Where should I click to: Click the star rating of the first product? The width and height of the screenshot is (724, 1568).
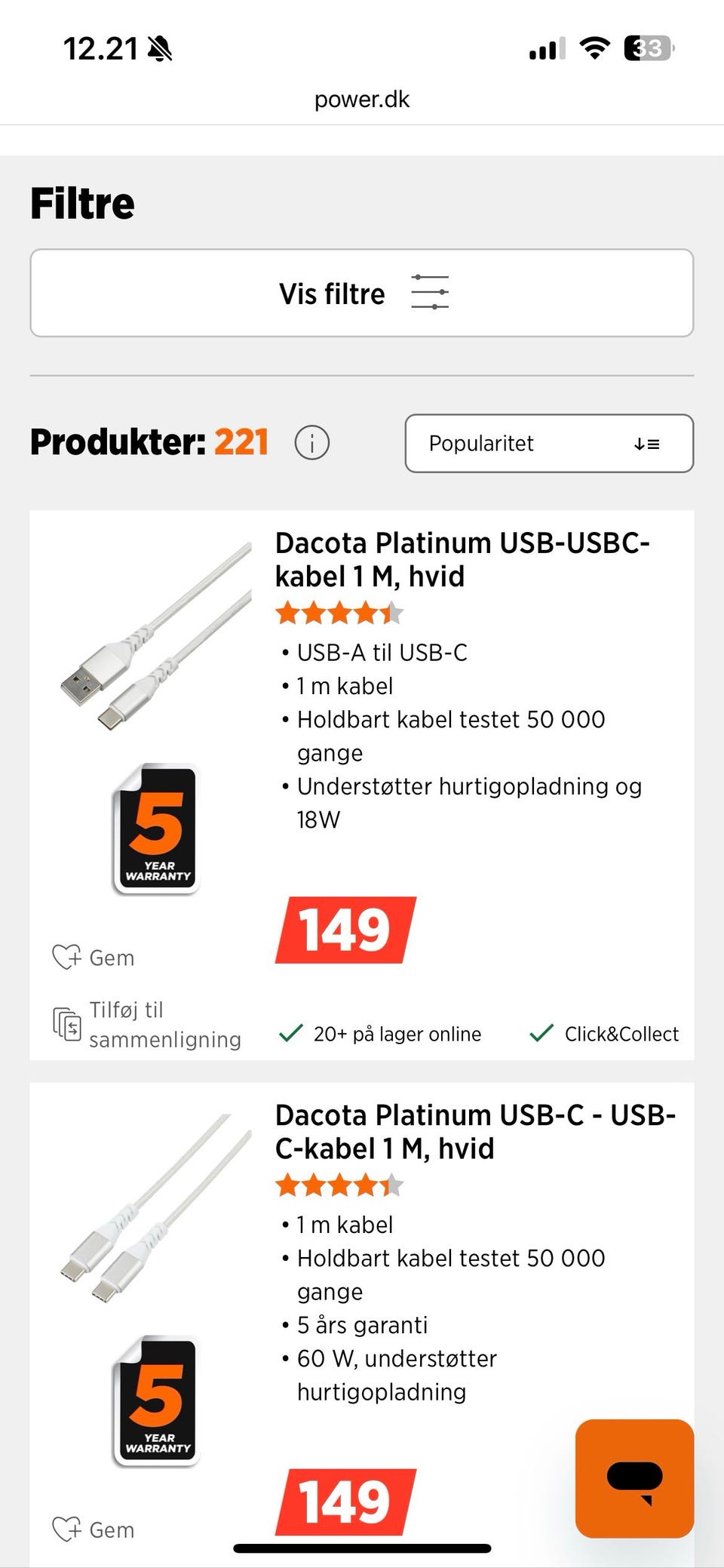click(339, 613)
